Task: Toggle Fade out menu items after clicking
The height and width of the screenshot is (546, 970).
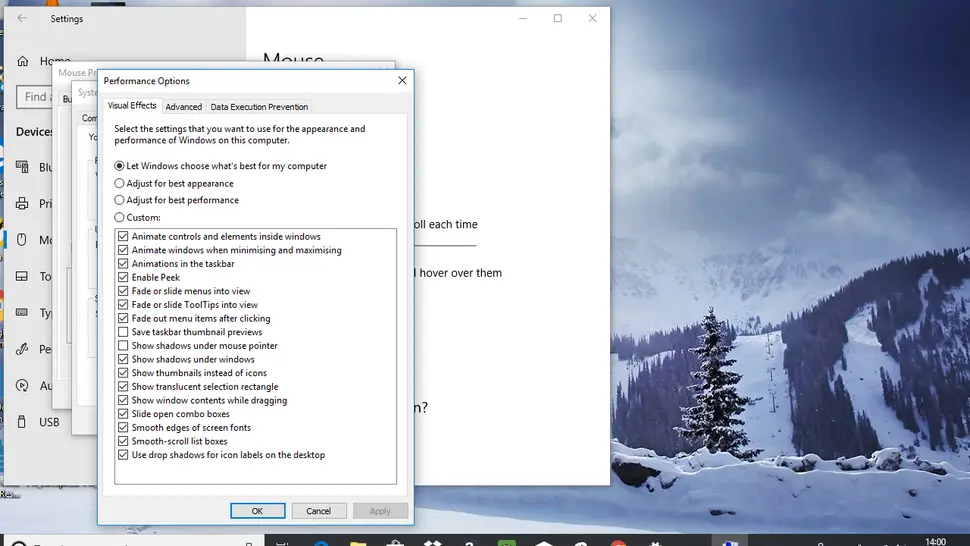Action: point(123,318)
